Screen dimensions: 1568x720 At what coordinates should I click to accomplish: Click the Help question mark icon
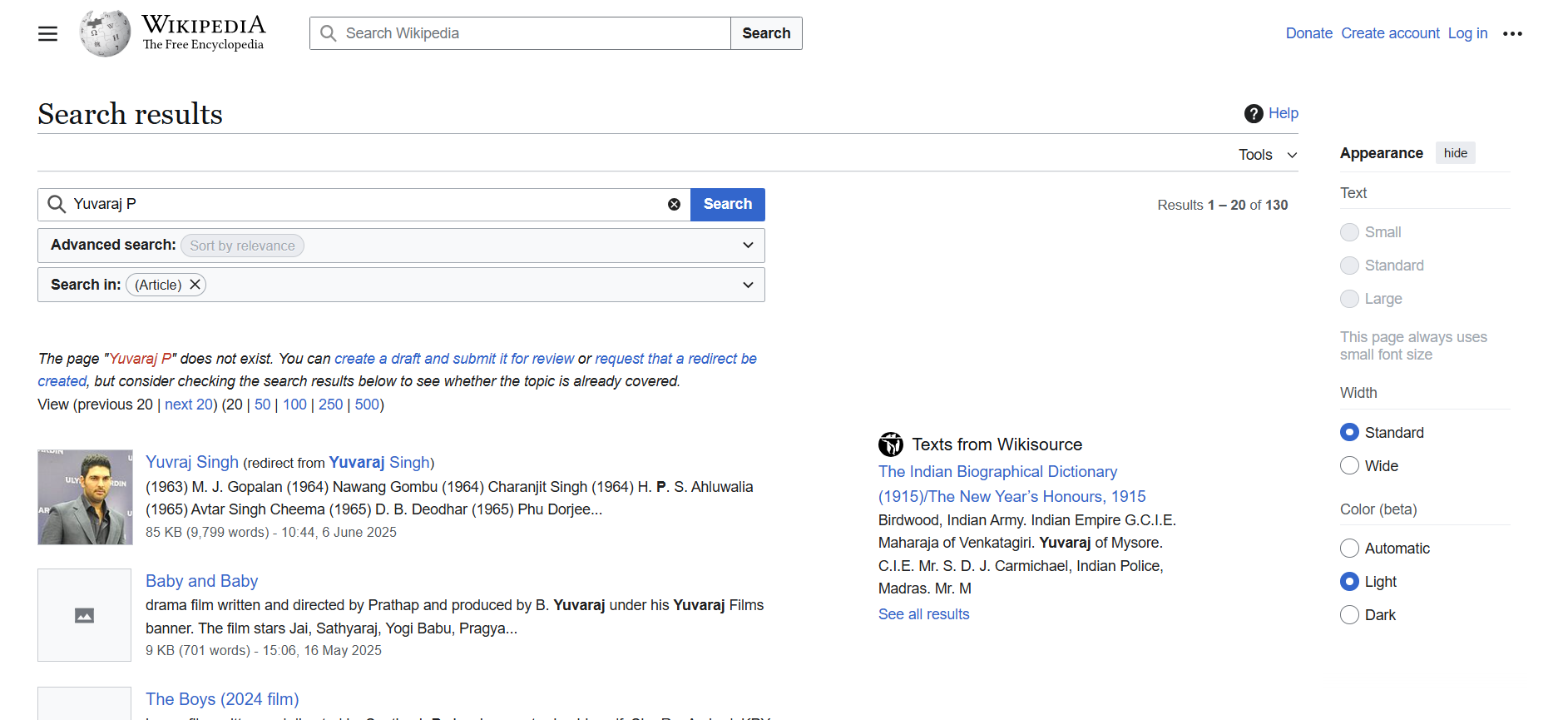pos(1254,113)
